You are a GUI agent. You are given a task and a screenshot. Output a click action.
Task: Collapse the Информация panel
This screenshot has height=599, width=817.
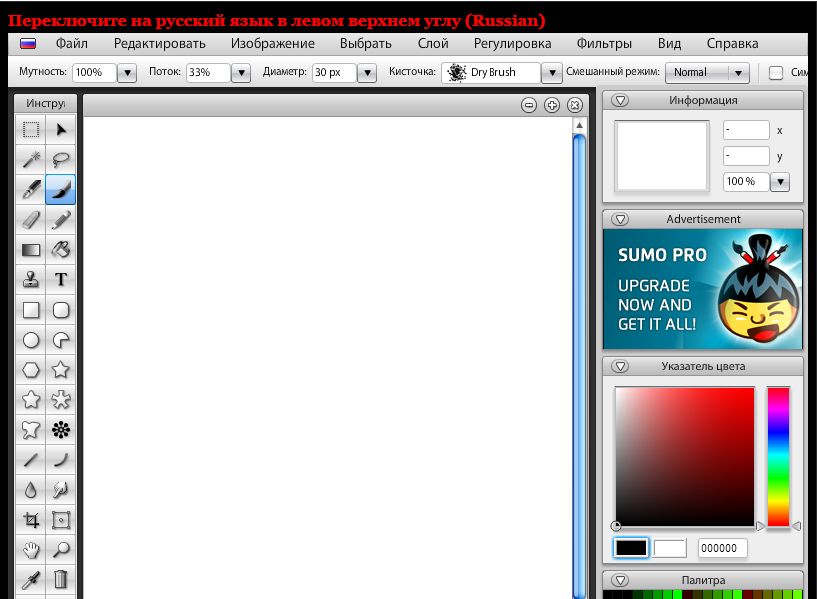tap(620, 100)
